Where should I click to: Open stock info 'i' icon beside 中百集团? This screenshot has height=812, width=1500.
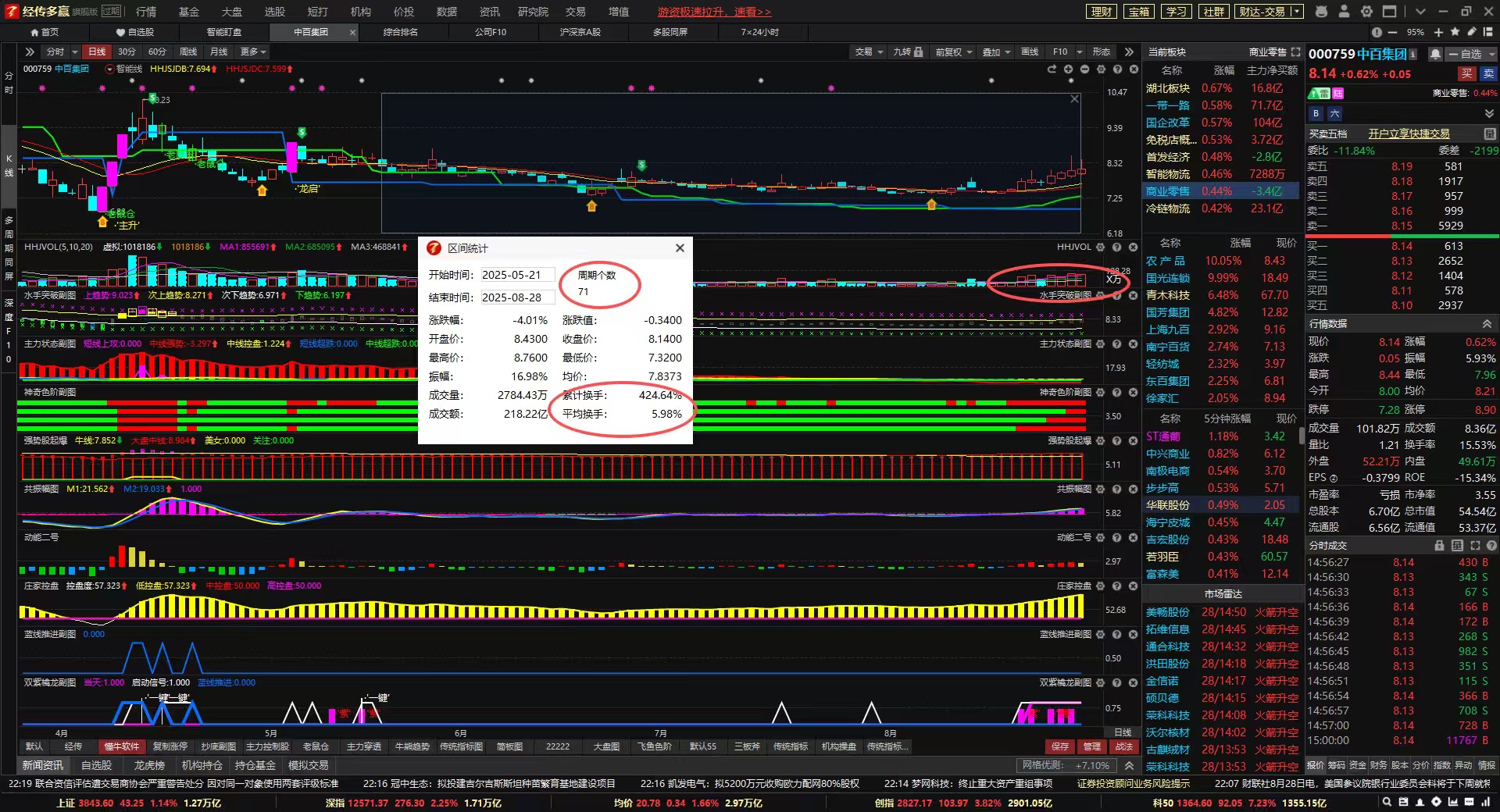(x=1412, y=54)
